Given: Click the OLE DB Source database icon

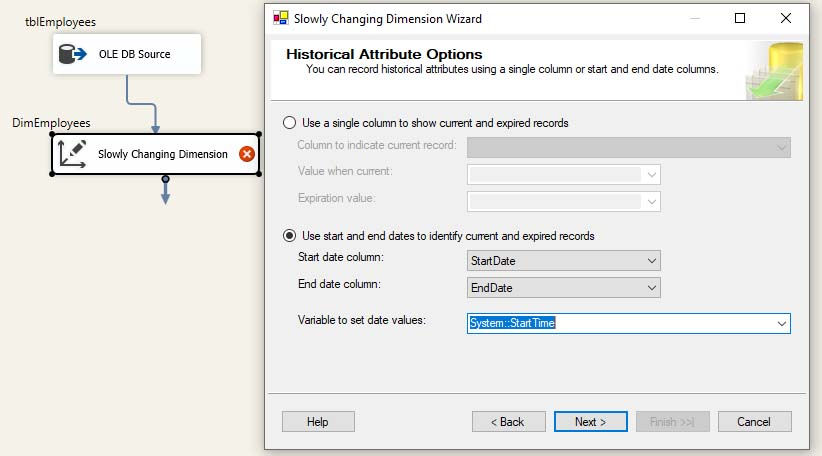Looking at the screenshot, I should tap(72, 54).
